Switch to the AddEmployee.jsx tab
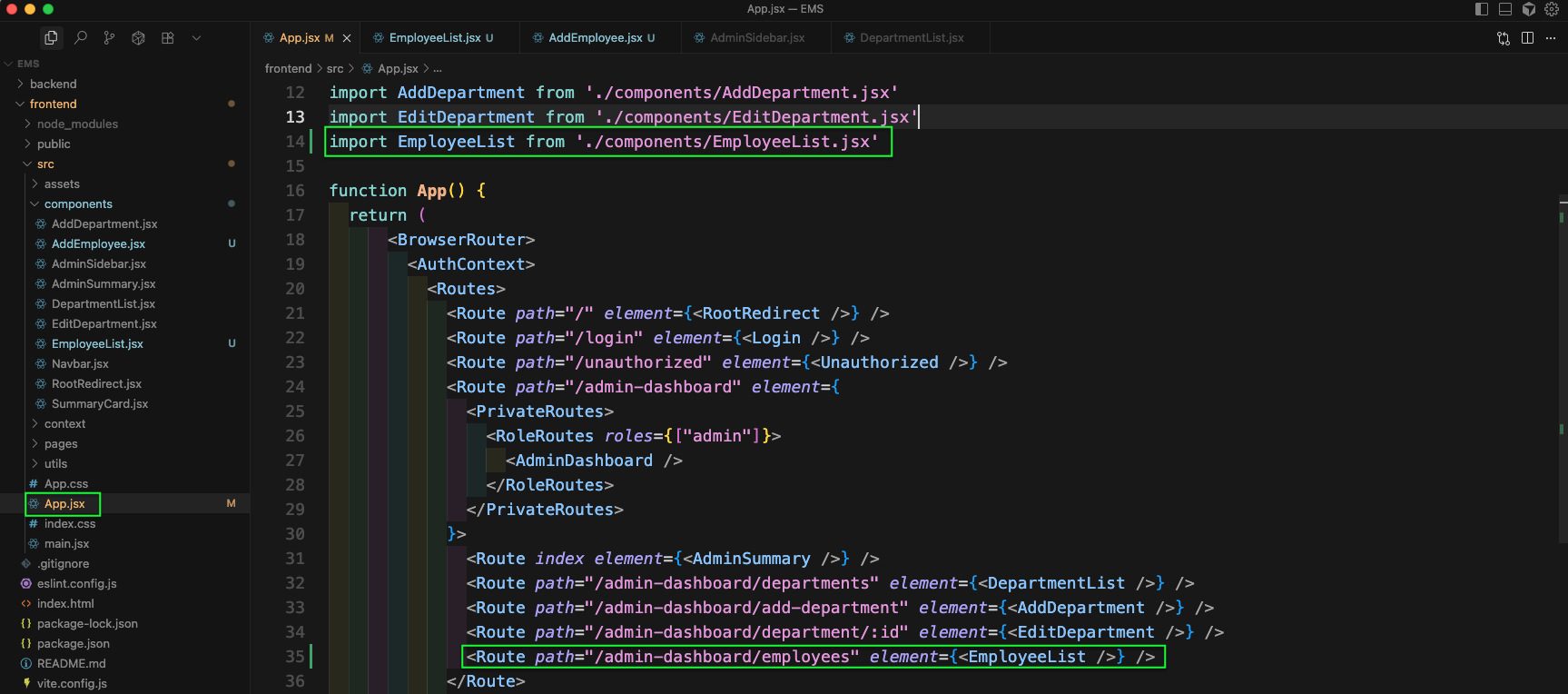This screenshot has height=694, width=1568. click(x=601, y=38)
